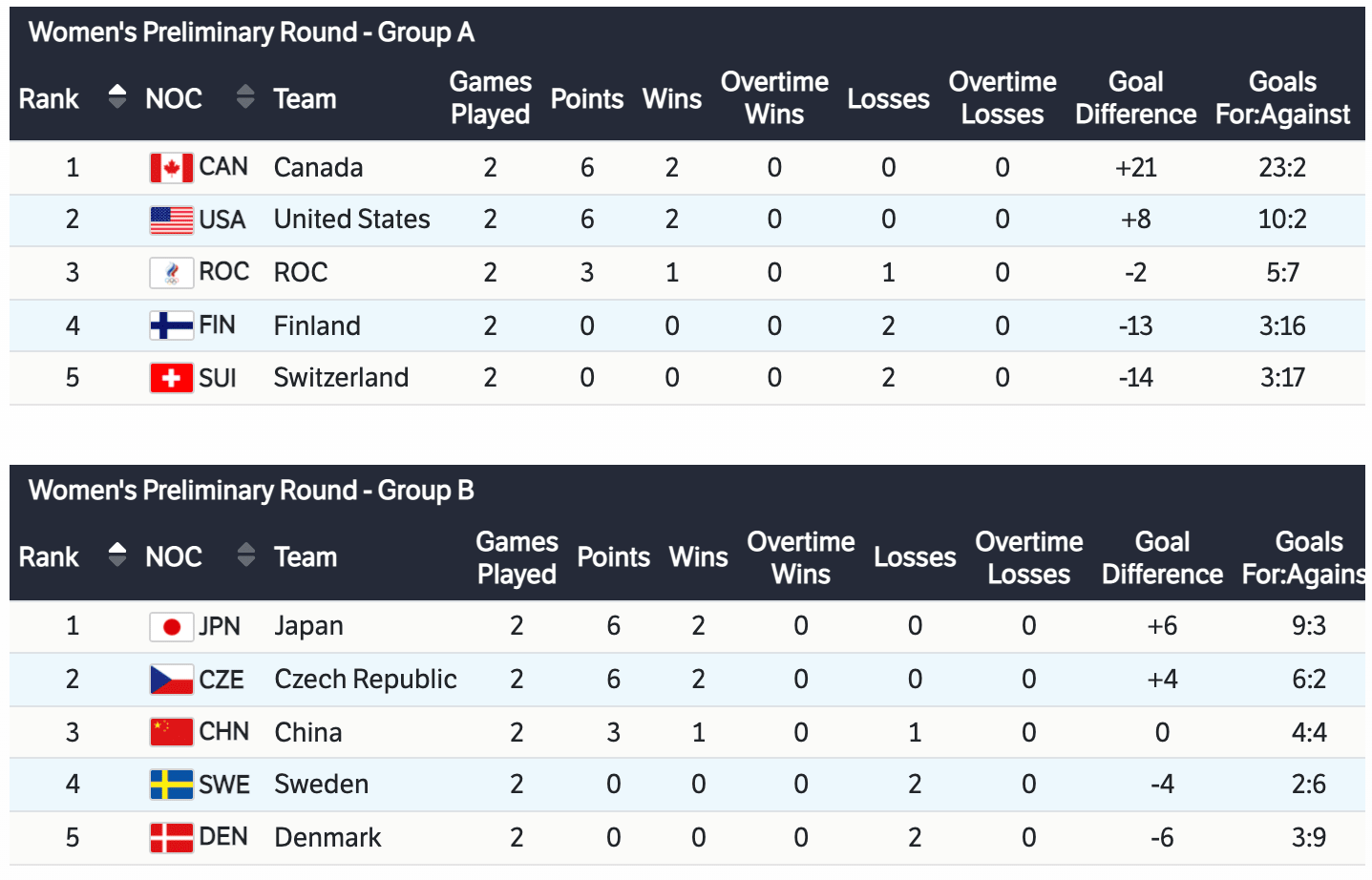Click the Switzerland flag icon
The height and width of the screenshot is (880, 1372).
(171, 378)
